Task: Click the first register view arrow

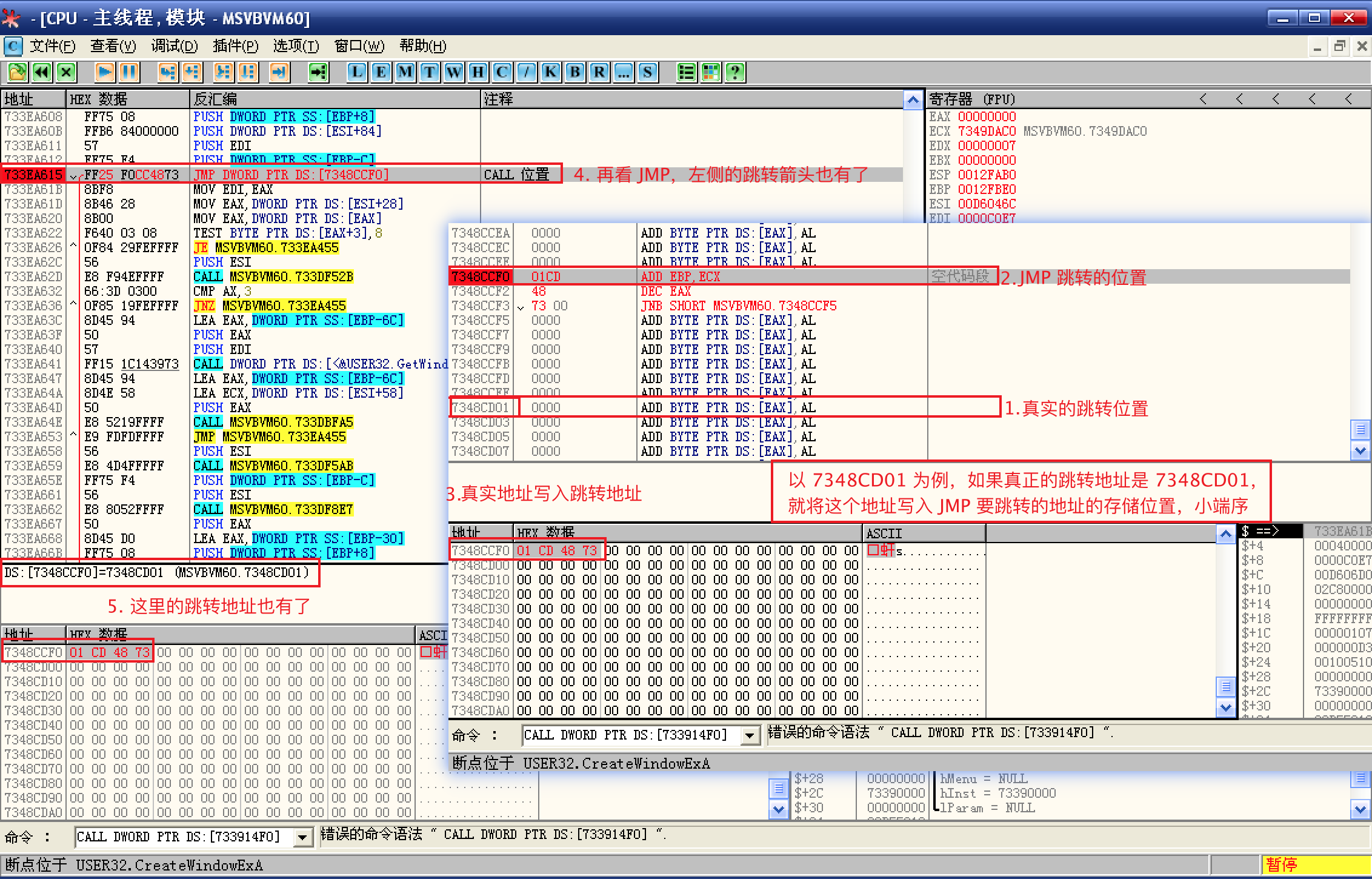Action: tap(1204, 99)
